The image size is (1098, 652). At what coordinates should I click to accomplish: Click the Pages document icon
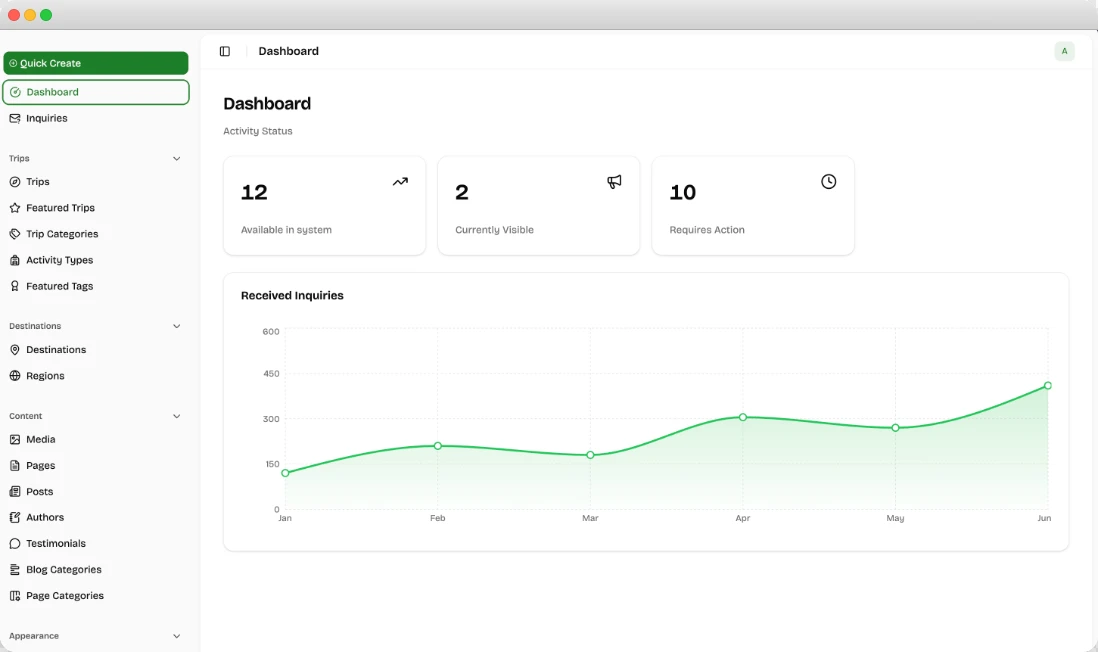15,466
